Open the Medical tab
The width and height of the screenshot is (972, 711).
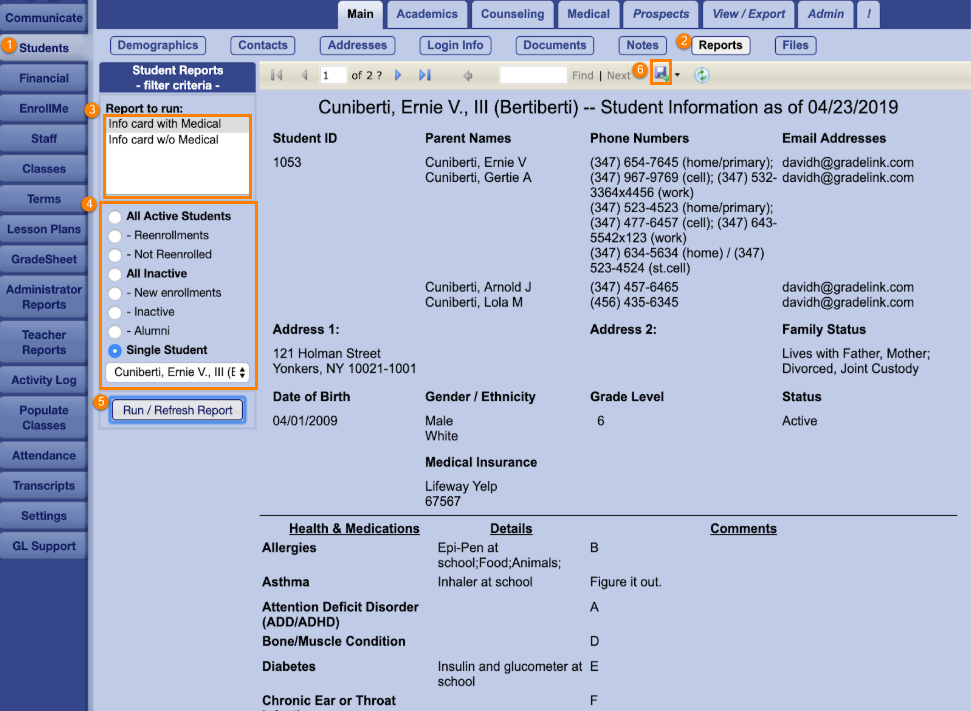coord(588,14)
